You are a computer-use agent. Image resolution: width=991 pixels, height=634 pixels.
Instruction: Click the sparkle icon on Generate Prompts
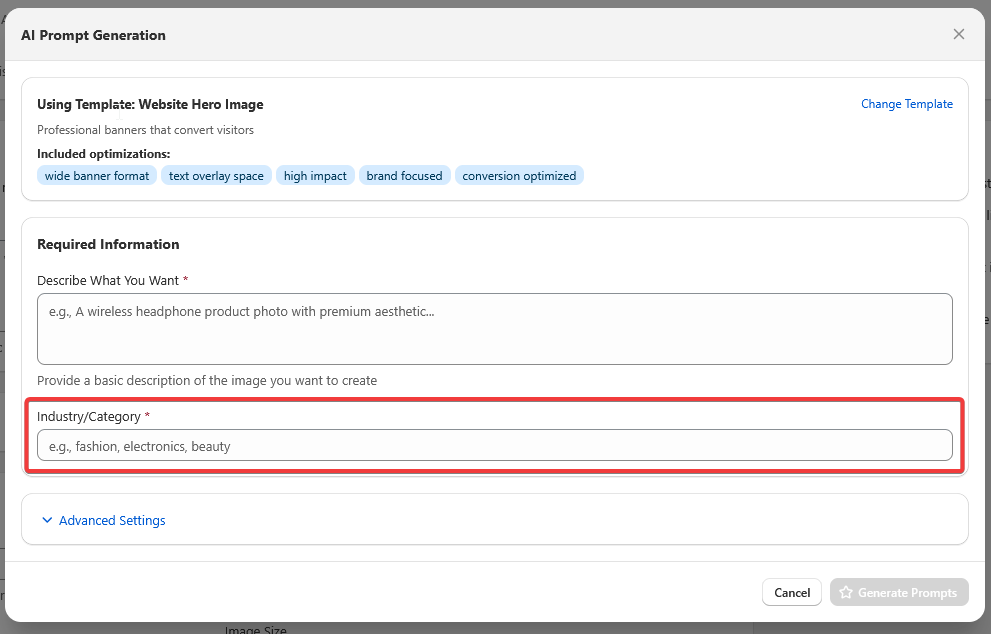click(846, 593)
